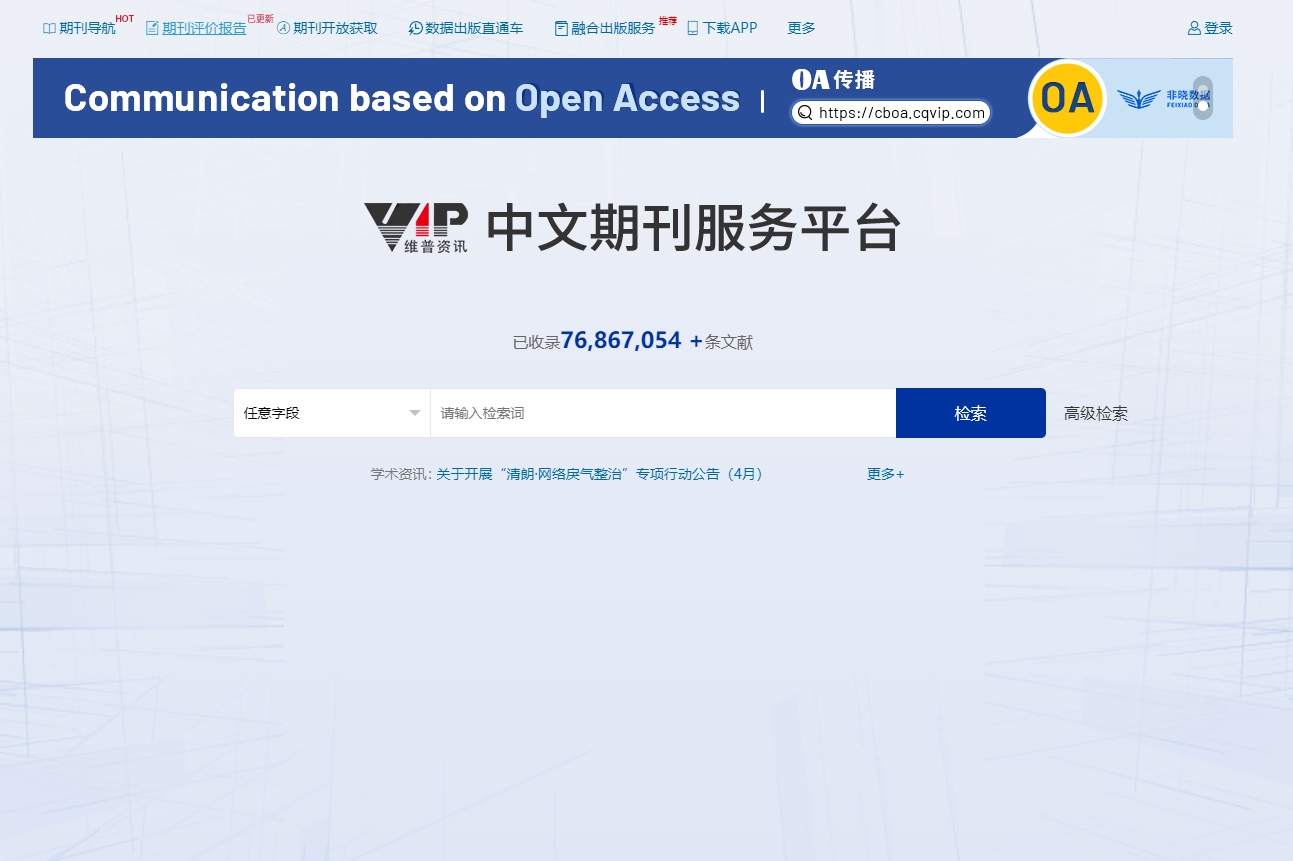Click the https://cboa.cqvip.com URL box
The image size is (1293, 861).
[891, 113]
